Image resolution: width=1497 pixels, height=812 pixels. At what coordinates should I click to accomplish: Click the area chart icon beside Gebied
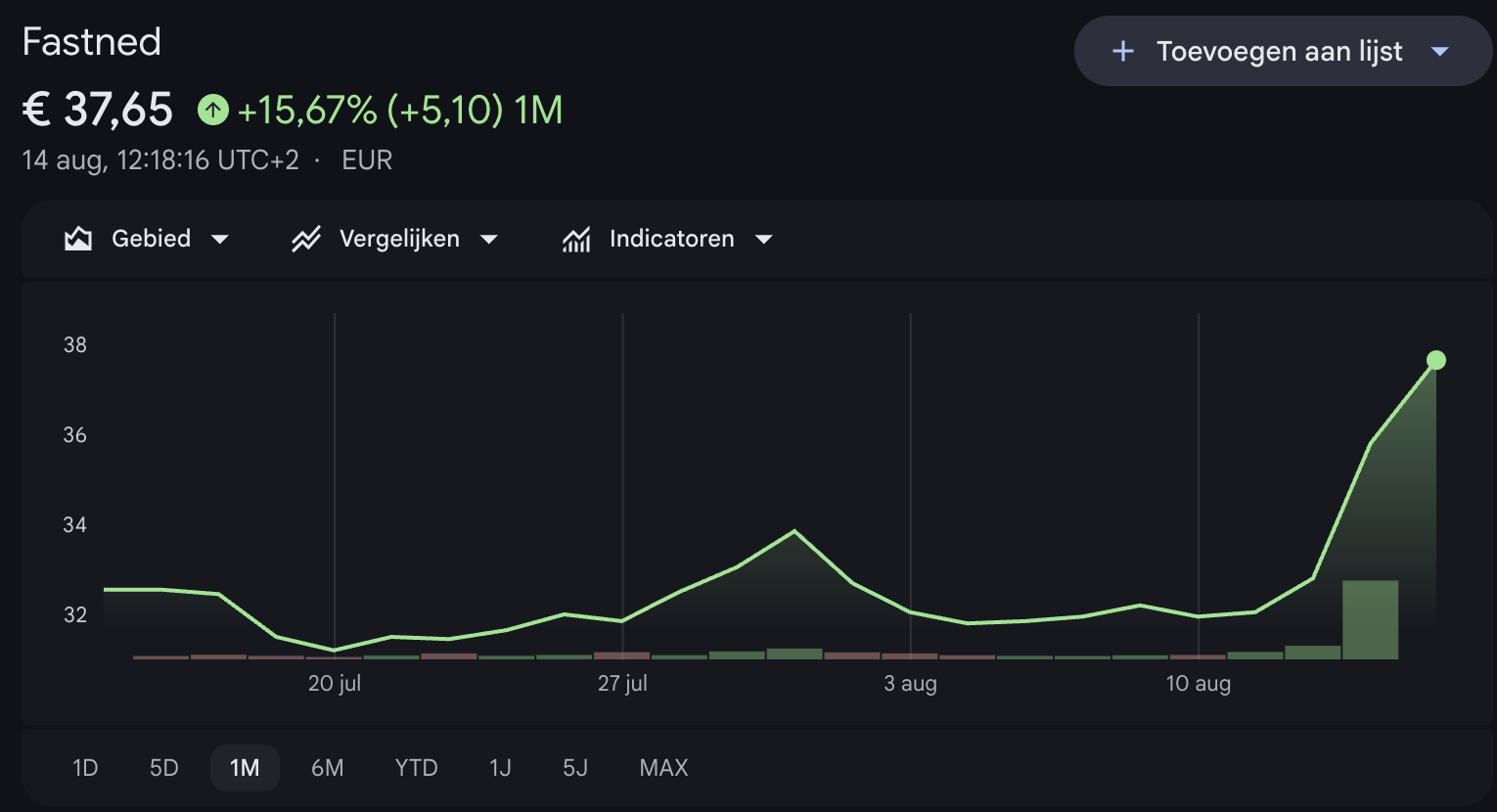tap(78, 239)
